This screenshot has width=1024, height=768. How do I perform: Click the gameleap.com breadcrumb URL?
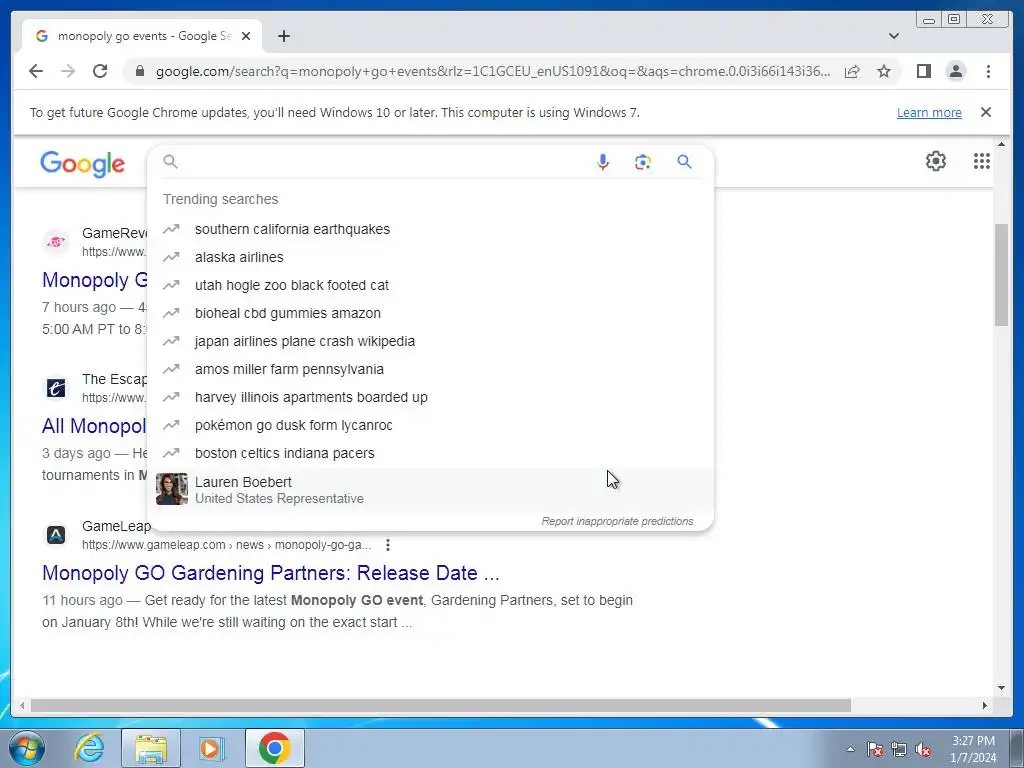[227, 545]
